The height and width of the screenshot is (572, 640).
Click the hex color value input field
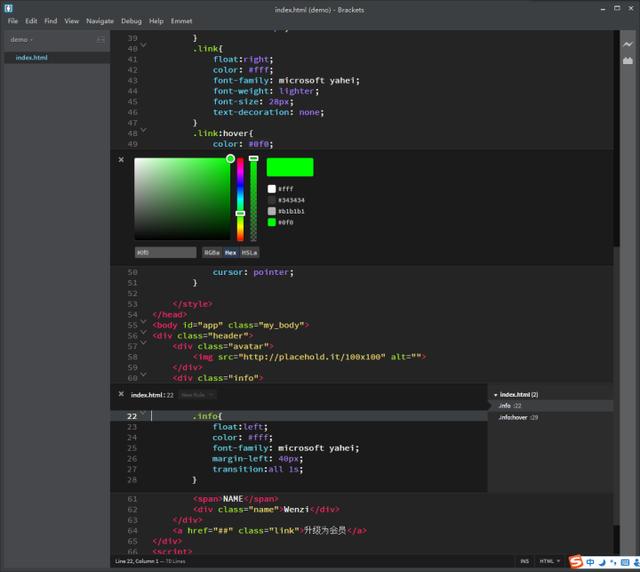pos(165,253)
